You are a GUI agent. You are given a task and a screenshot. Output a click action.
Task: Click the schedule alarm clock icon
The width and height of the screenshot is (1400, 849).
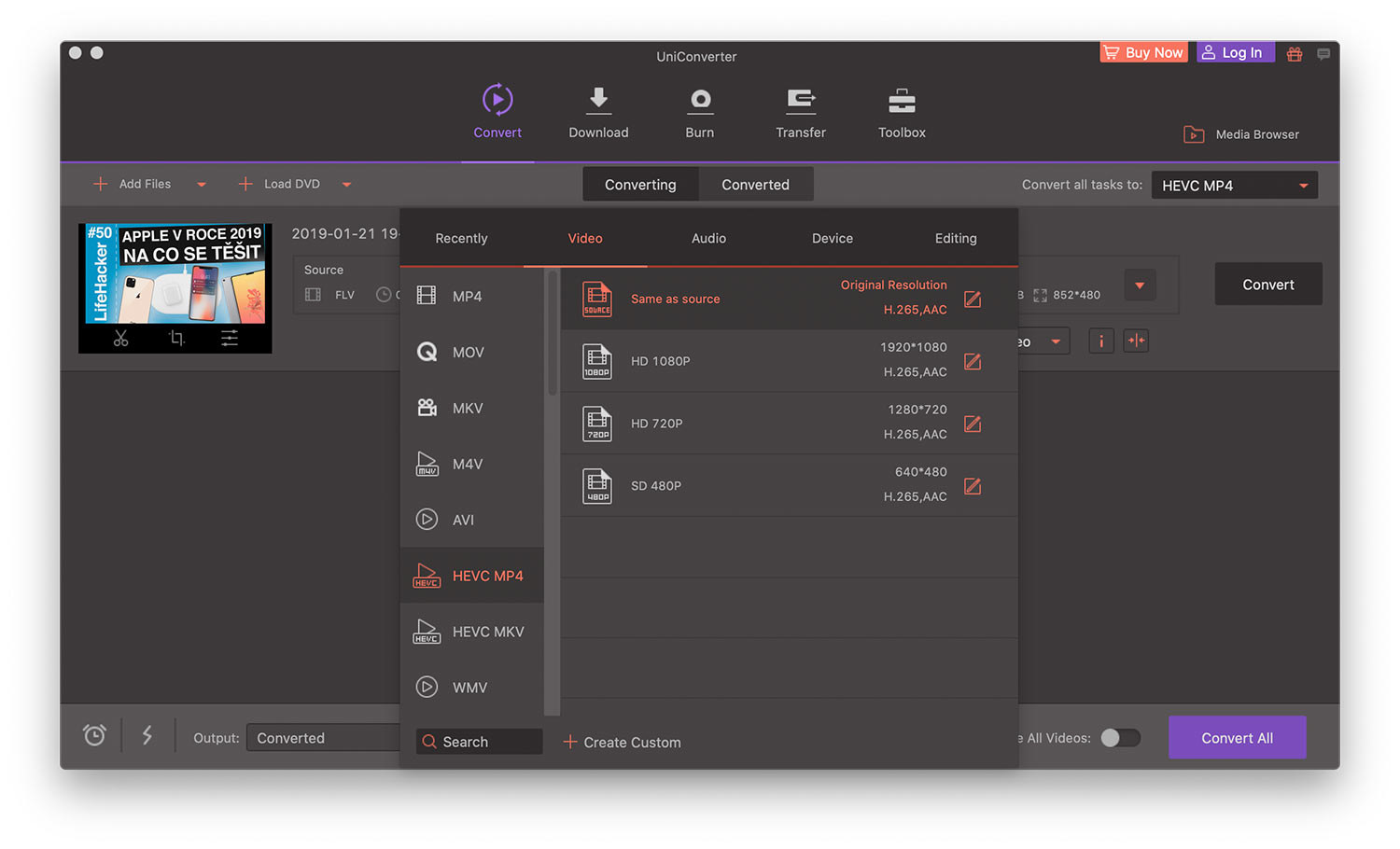point(94,736)
